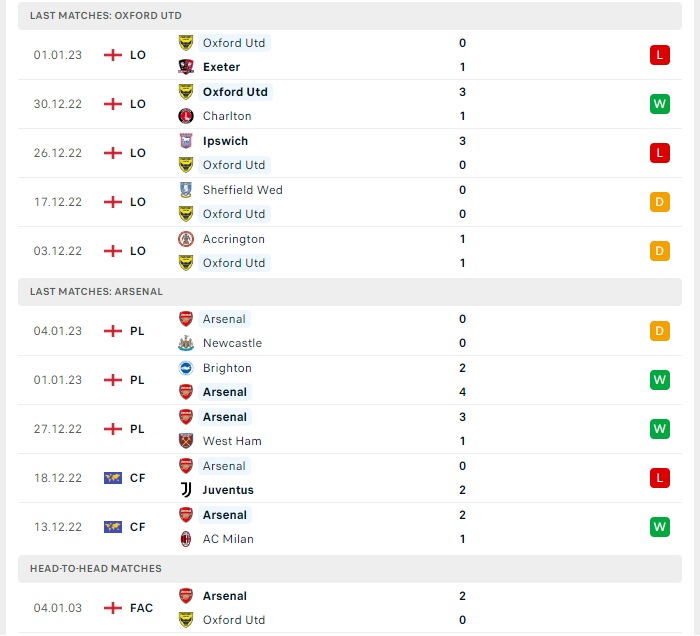The width and height of the screenshot is (700, 636).
Task: Click the Sheffield Wed crest icon
Action: [x=185, y=190]
